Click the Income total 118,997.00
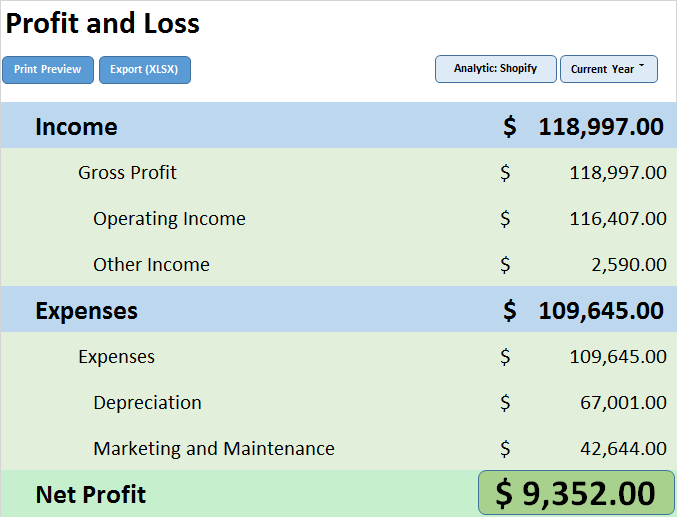This screenshot has height=517, width=677. 601,127
